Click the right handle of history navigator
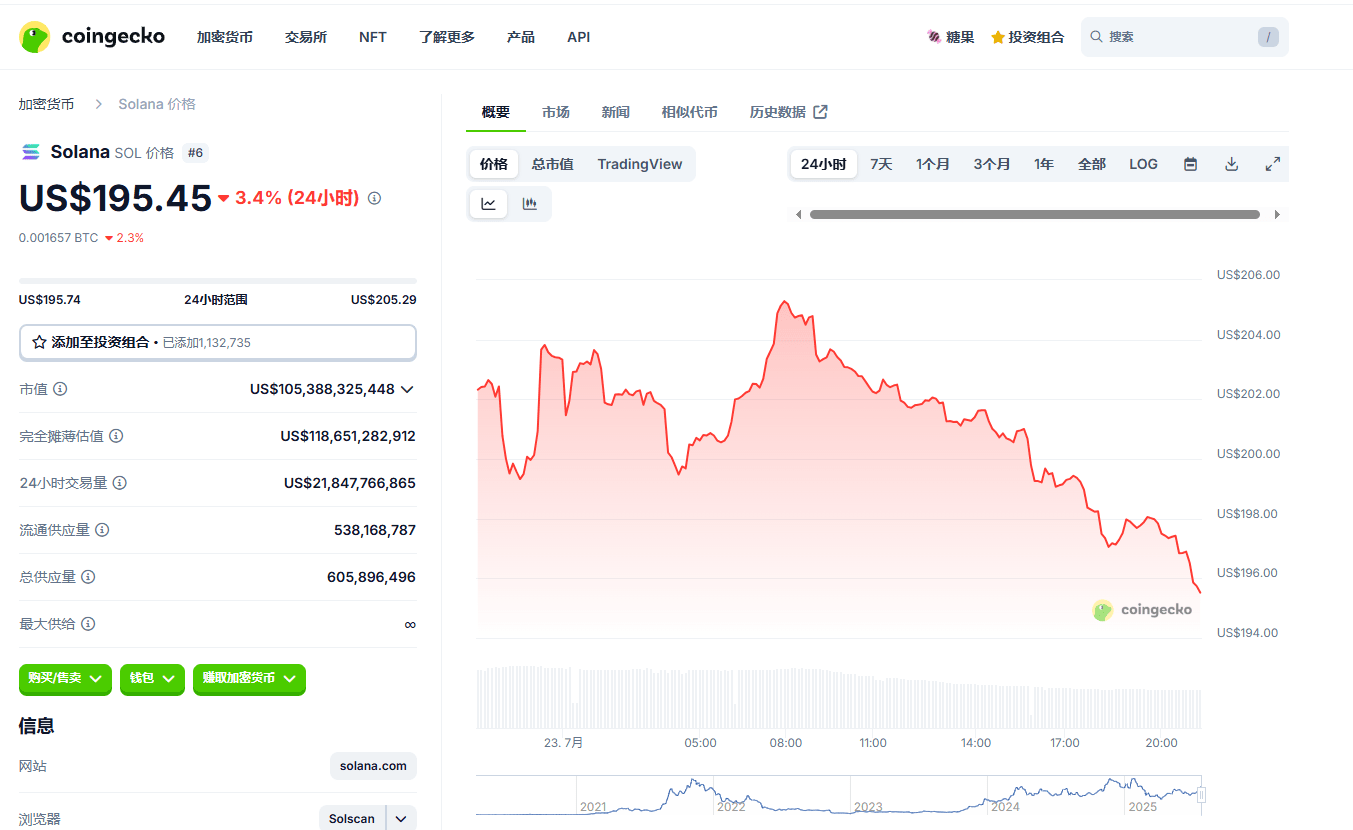 pos(1202,795)
